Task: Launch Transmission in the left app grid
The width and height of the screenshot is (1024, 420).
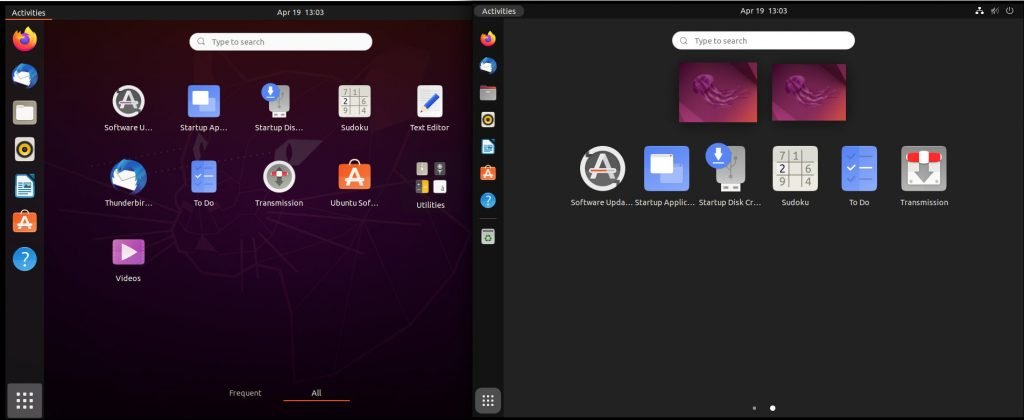Action: tap(279, 184)
